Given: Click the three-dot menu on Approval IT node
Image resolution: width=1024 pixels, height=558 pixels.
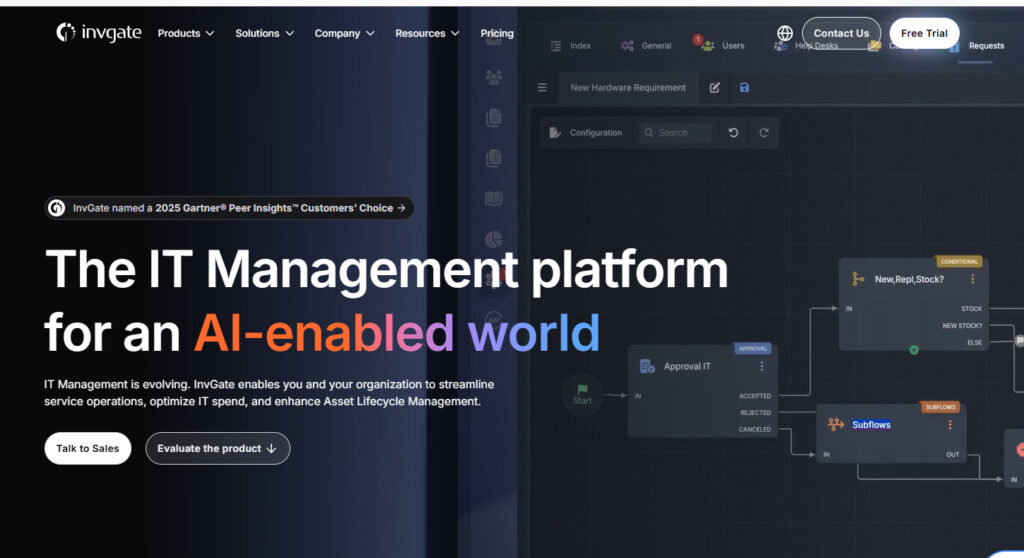Looking at the screenshot, I should [761, 367].
